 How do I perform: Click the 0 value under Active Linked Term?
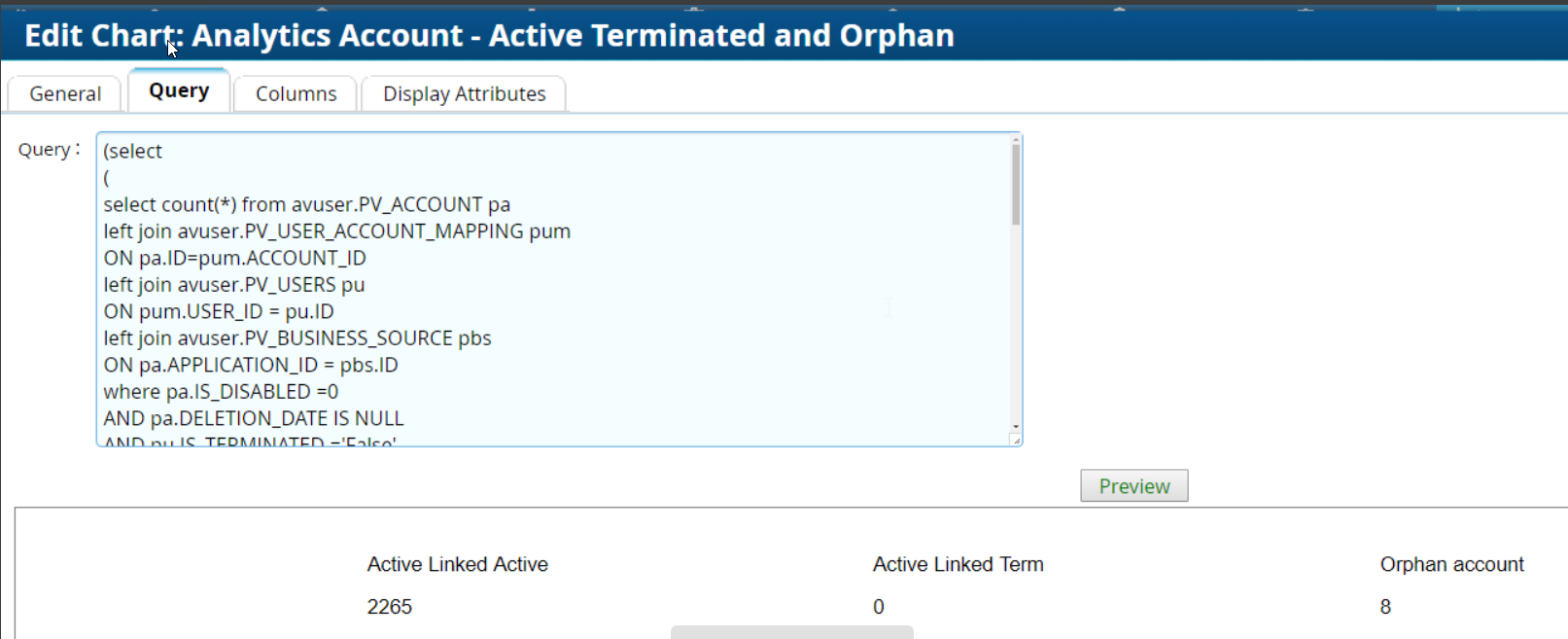point(879,607)
